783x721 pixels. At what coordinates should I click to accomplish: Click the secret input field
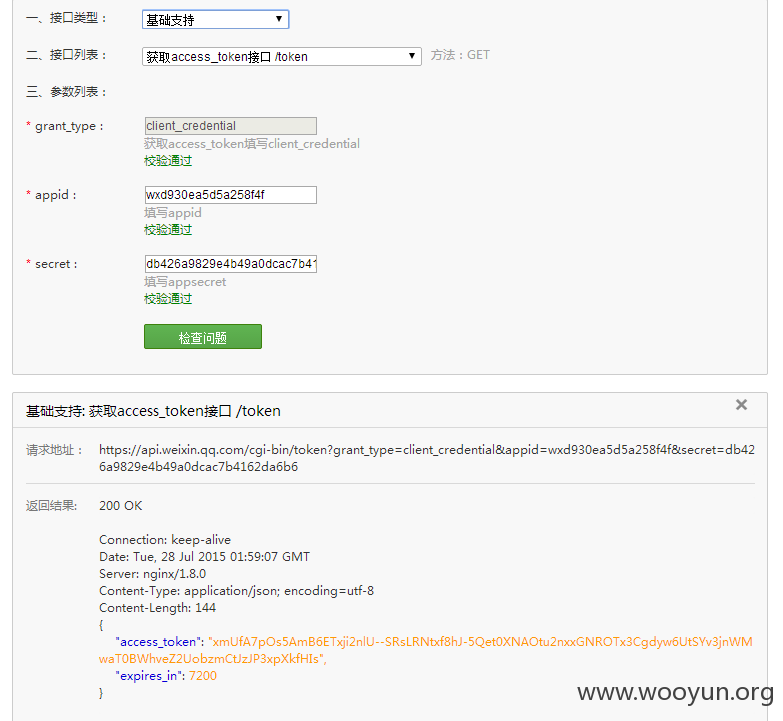[231, 264]
